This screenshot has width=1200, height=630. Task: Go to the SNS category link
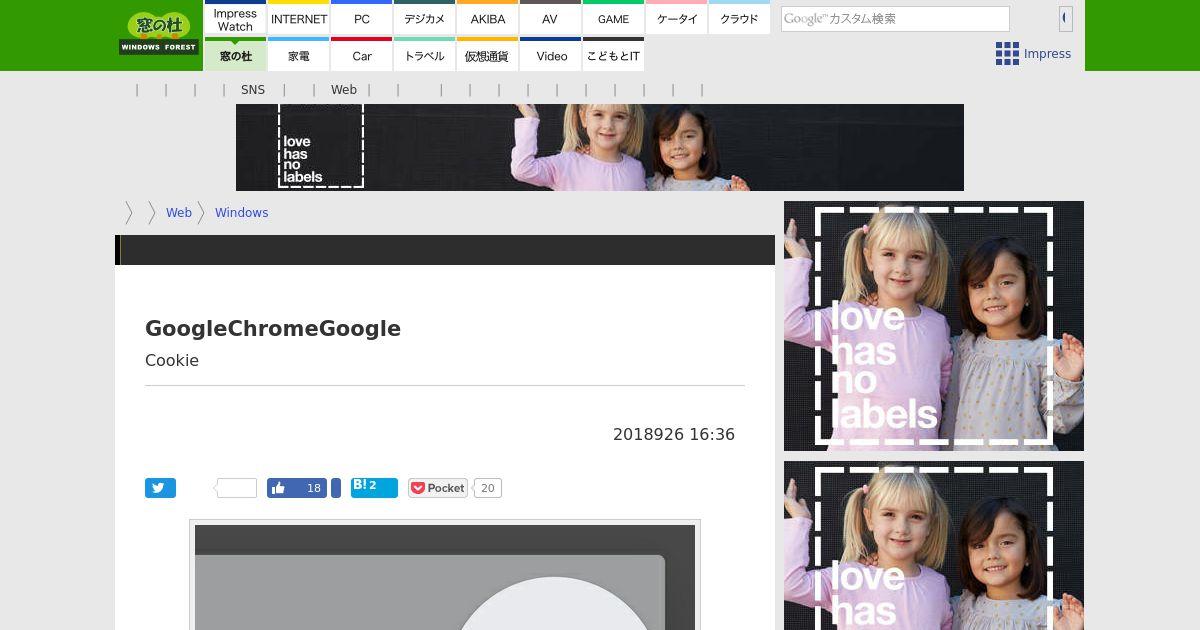coord(253,90)
